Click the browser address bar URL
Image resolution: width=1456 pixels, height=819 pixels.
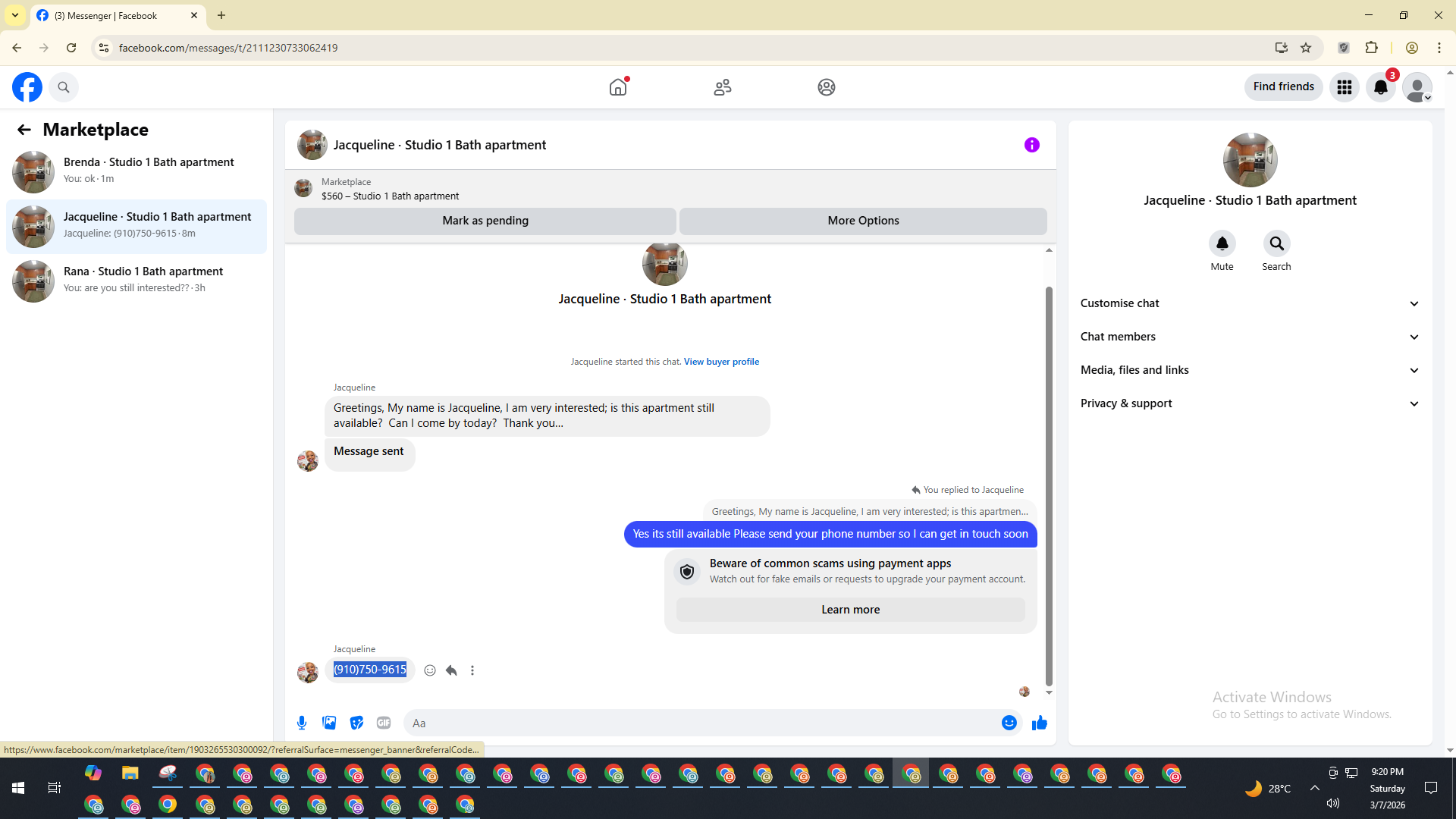pyautogui.click(x=228, y=48)
